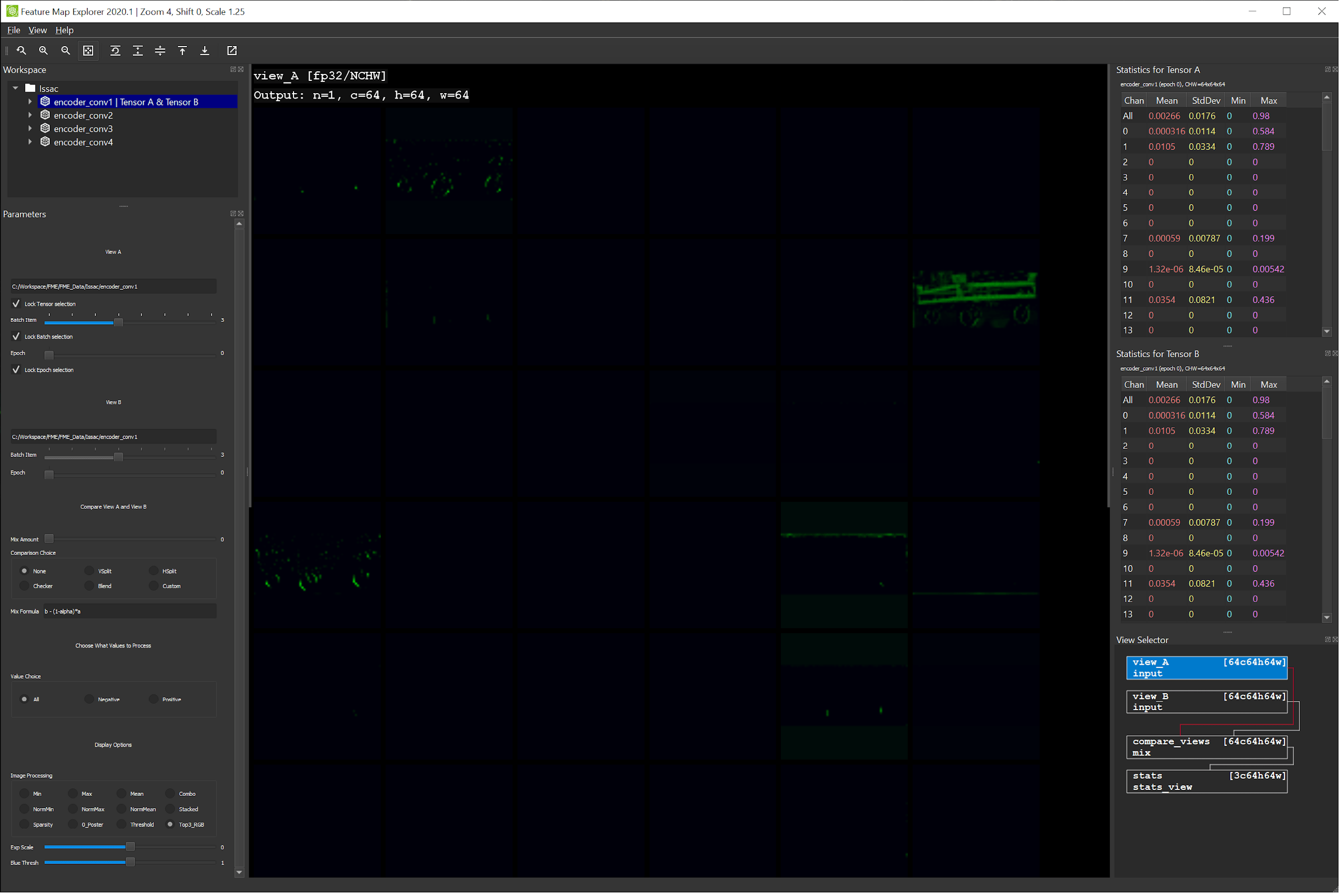The image size is (1339, 896).
Task: Click the zoom in magnifier icon
Action: (x=43, y=51)
